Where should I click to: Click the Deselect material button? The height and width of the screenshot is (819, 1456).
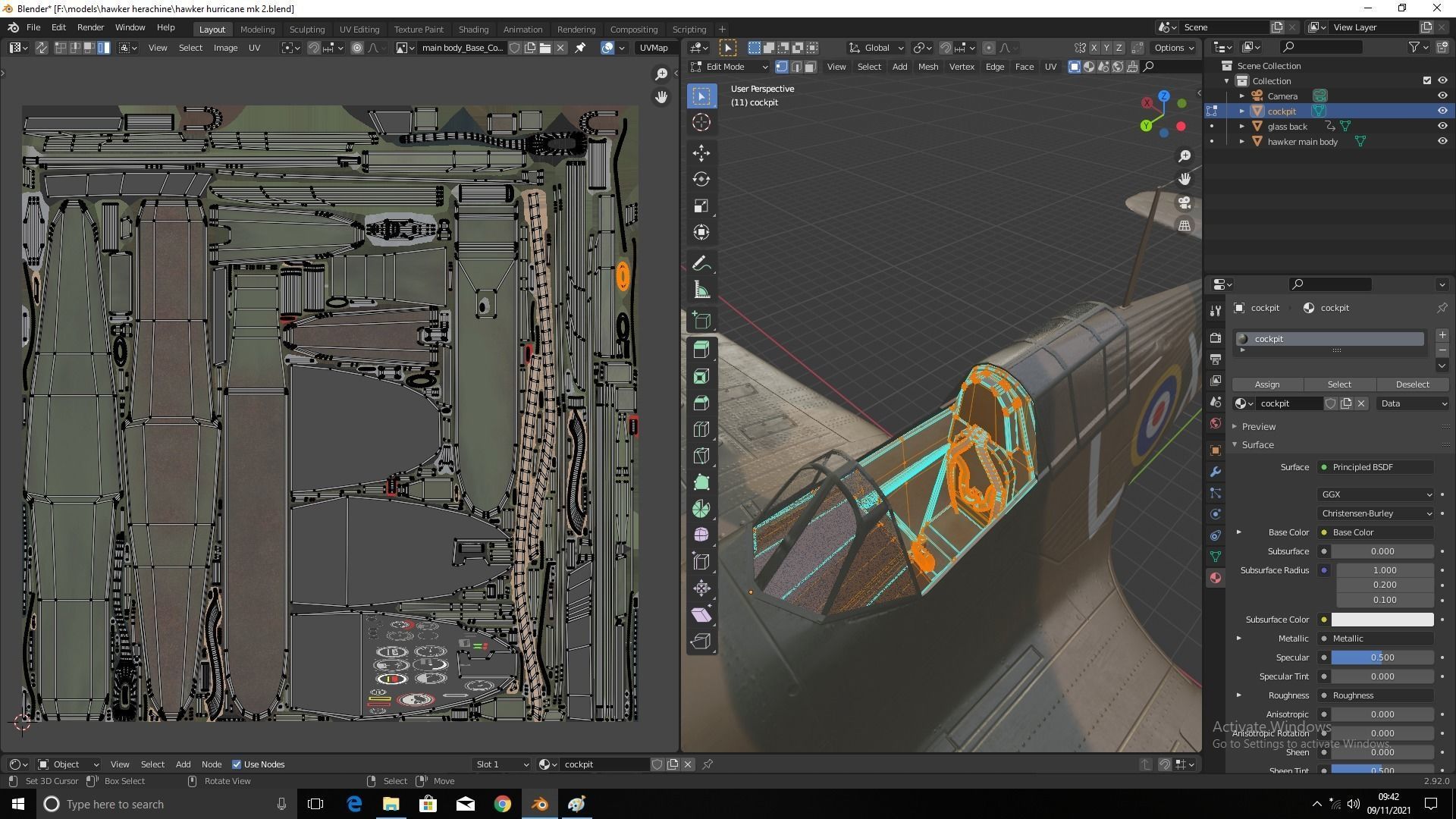click(1412, 384)
